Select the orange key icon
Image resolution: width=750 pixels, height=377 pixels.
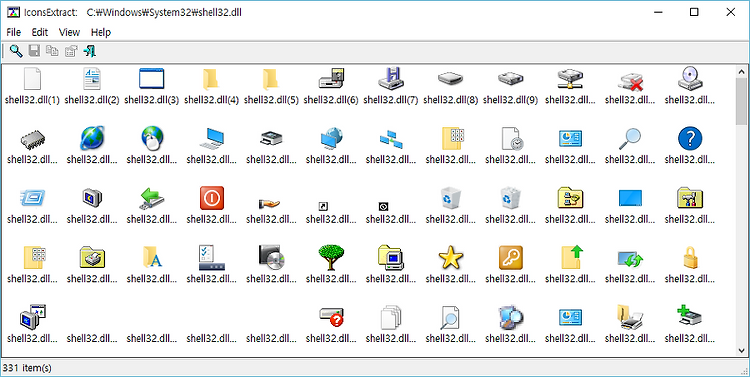tap(510, 257)
